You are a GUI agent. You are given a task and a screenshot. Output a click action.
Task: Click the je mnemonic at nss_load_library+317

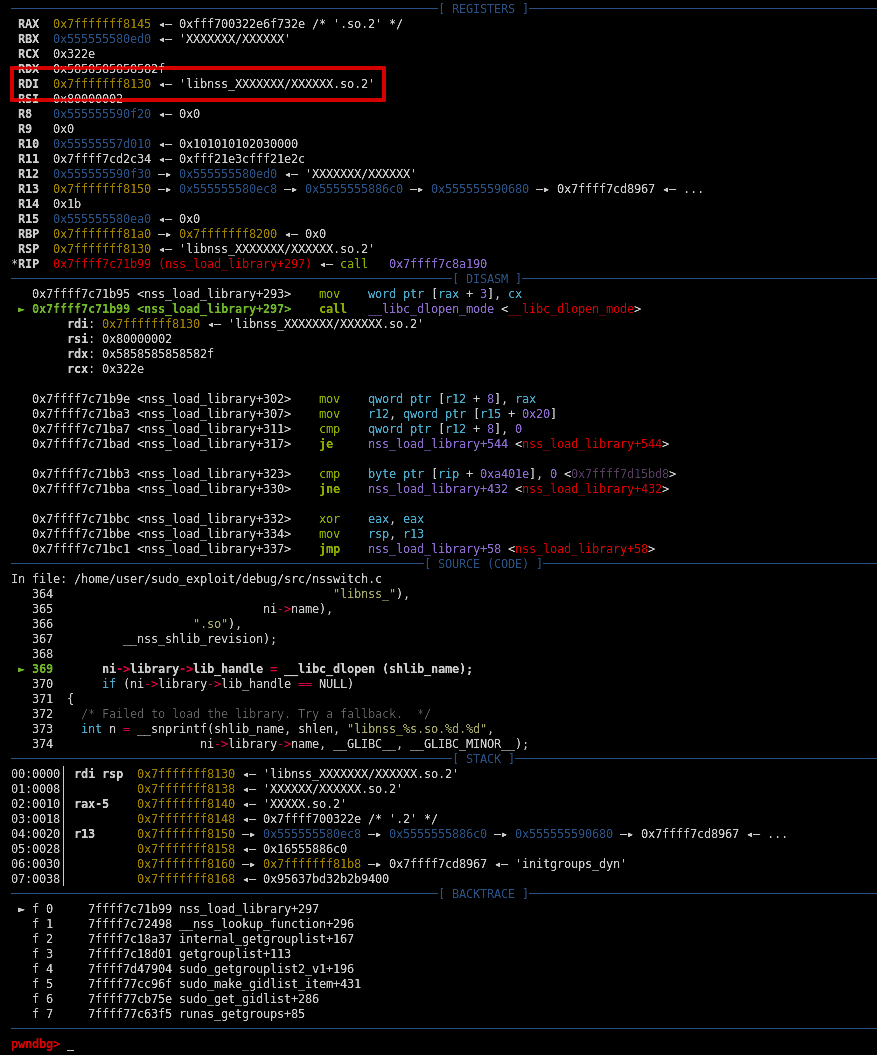pyautogui.click(x=326, y=444)
